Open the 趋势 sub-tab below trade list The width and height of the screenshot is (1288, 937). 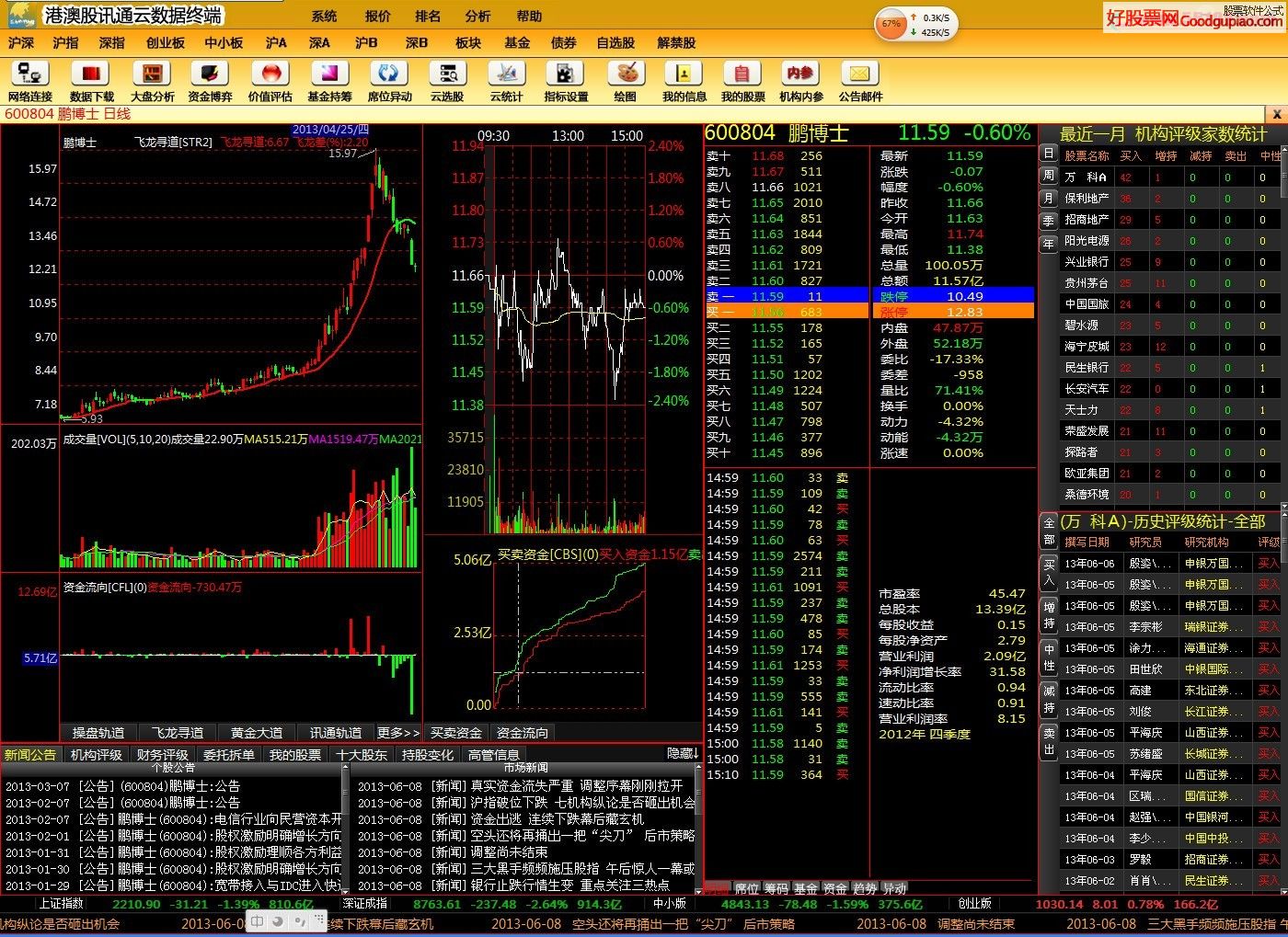(865, 889)
